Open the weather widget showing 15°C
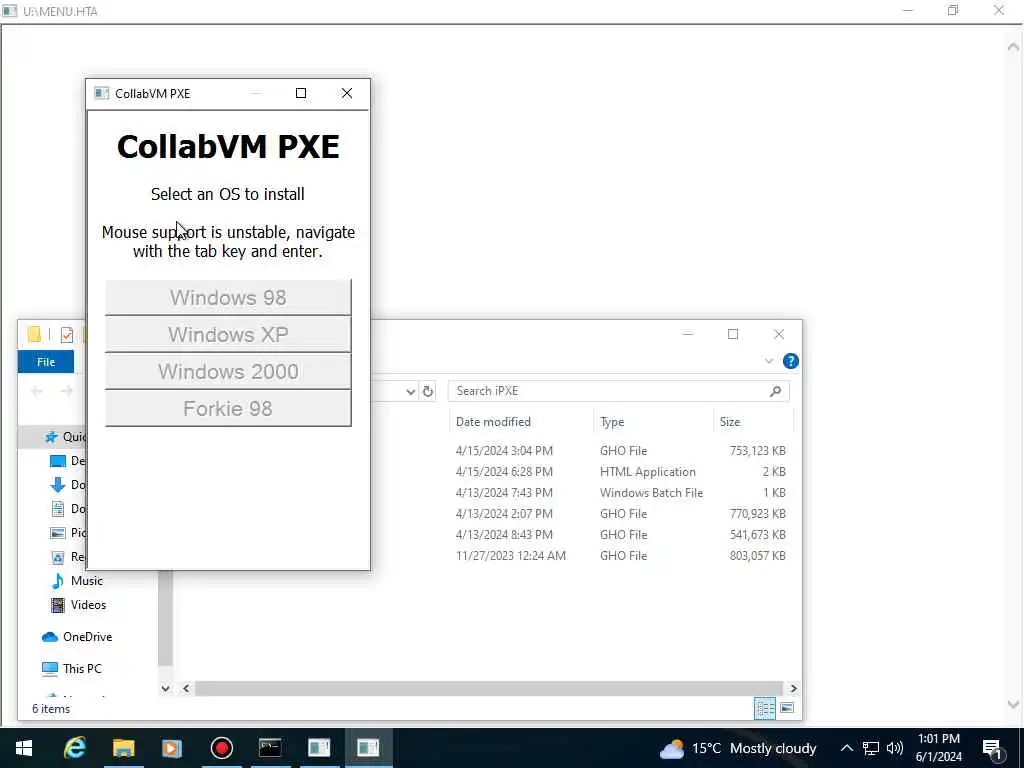Screen dimensions: 1024x768 (x=738, y=748)
